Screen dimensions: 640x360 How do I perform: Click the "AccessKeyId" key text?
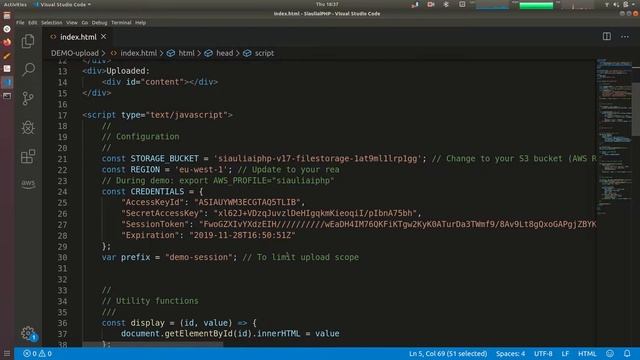pos(153,202)
